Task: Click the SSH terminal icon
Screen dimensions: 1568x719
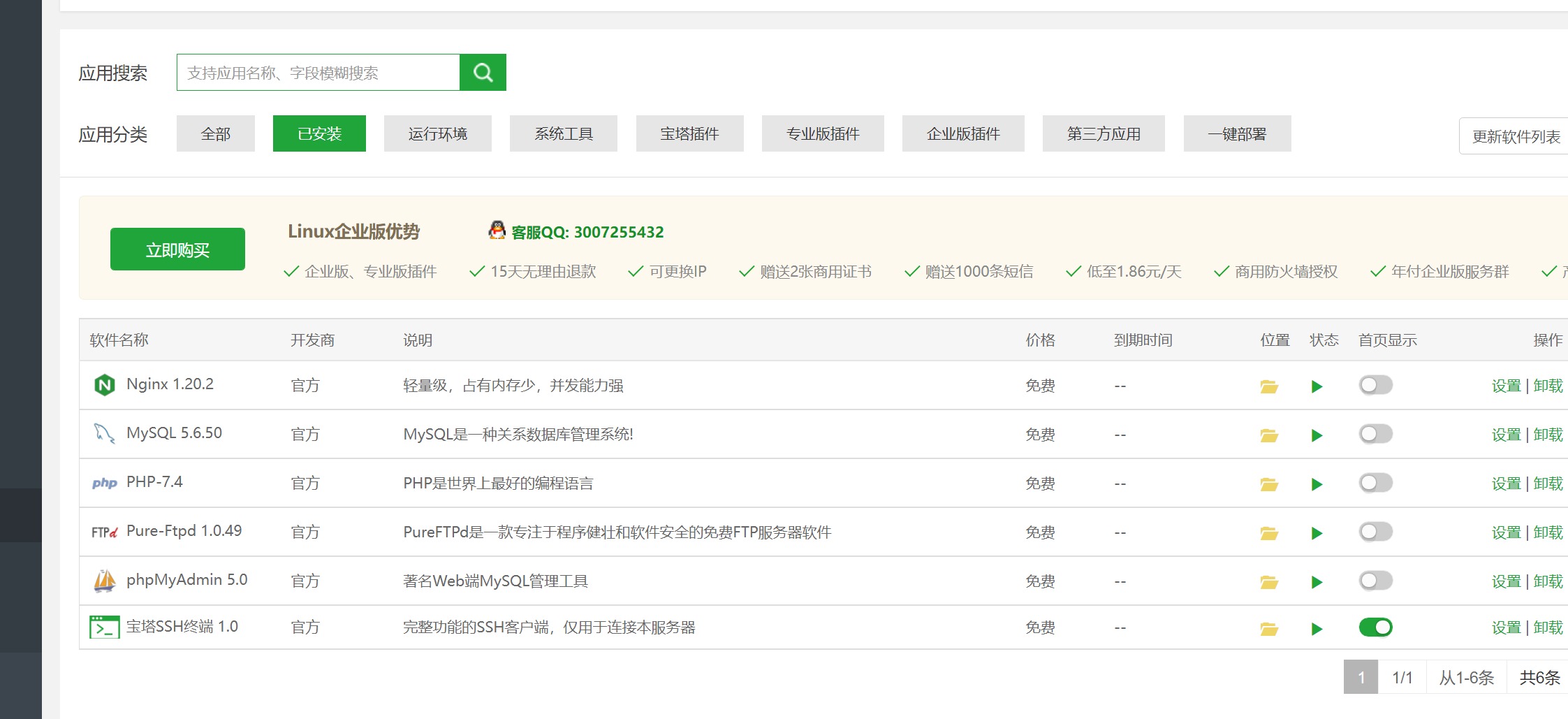Action: (x=104, y=627)
